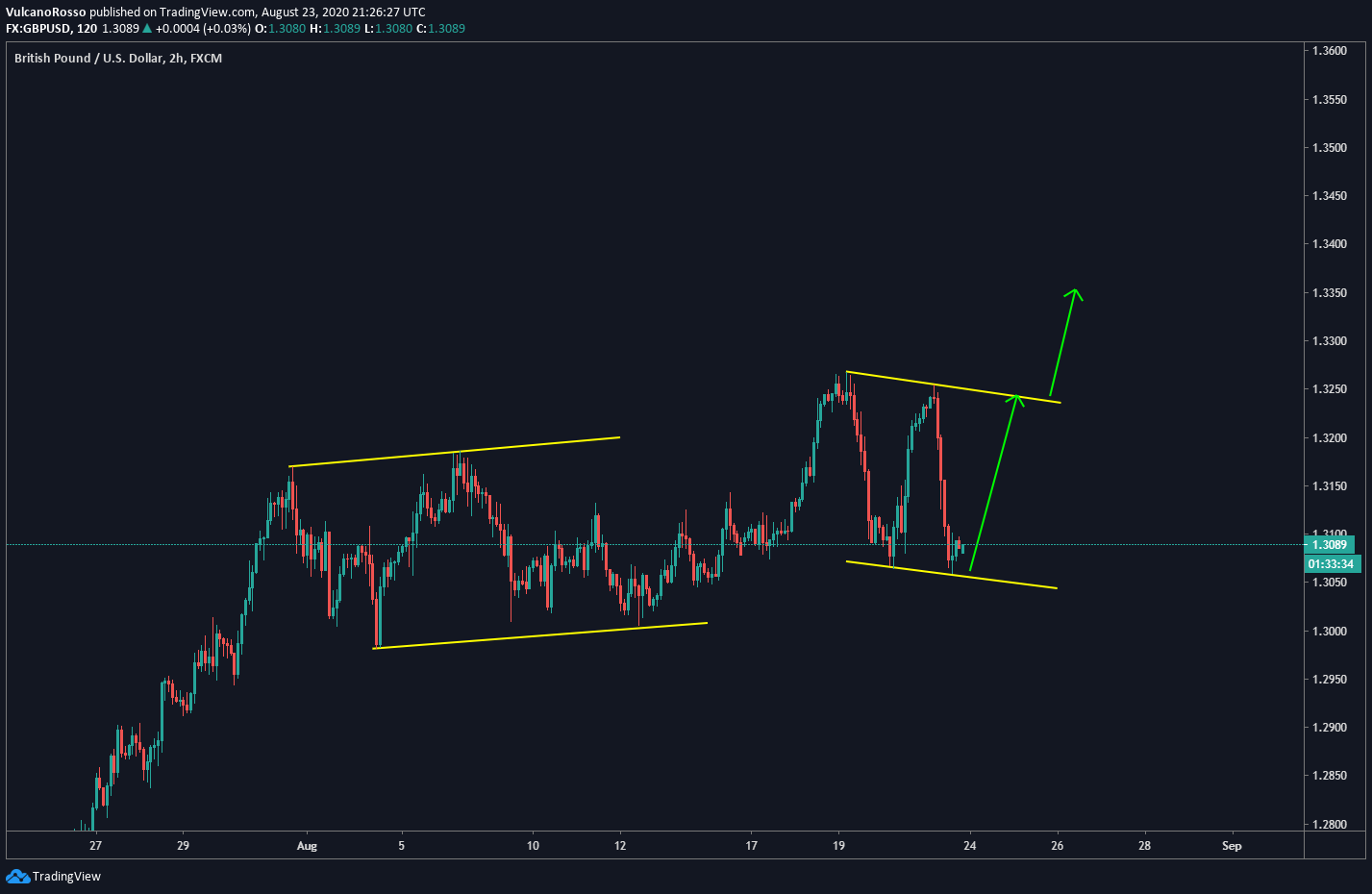The width and height of the screenshot is (1372, 894).
Task: Click the High value H:1.3089
Action: click(335, 29)
